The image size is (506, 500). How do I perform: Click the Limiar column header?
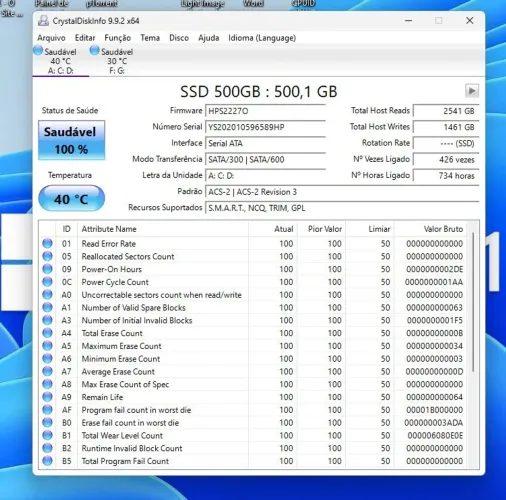[x=370, y=229]
